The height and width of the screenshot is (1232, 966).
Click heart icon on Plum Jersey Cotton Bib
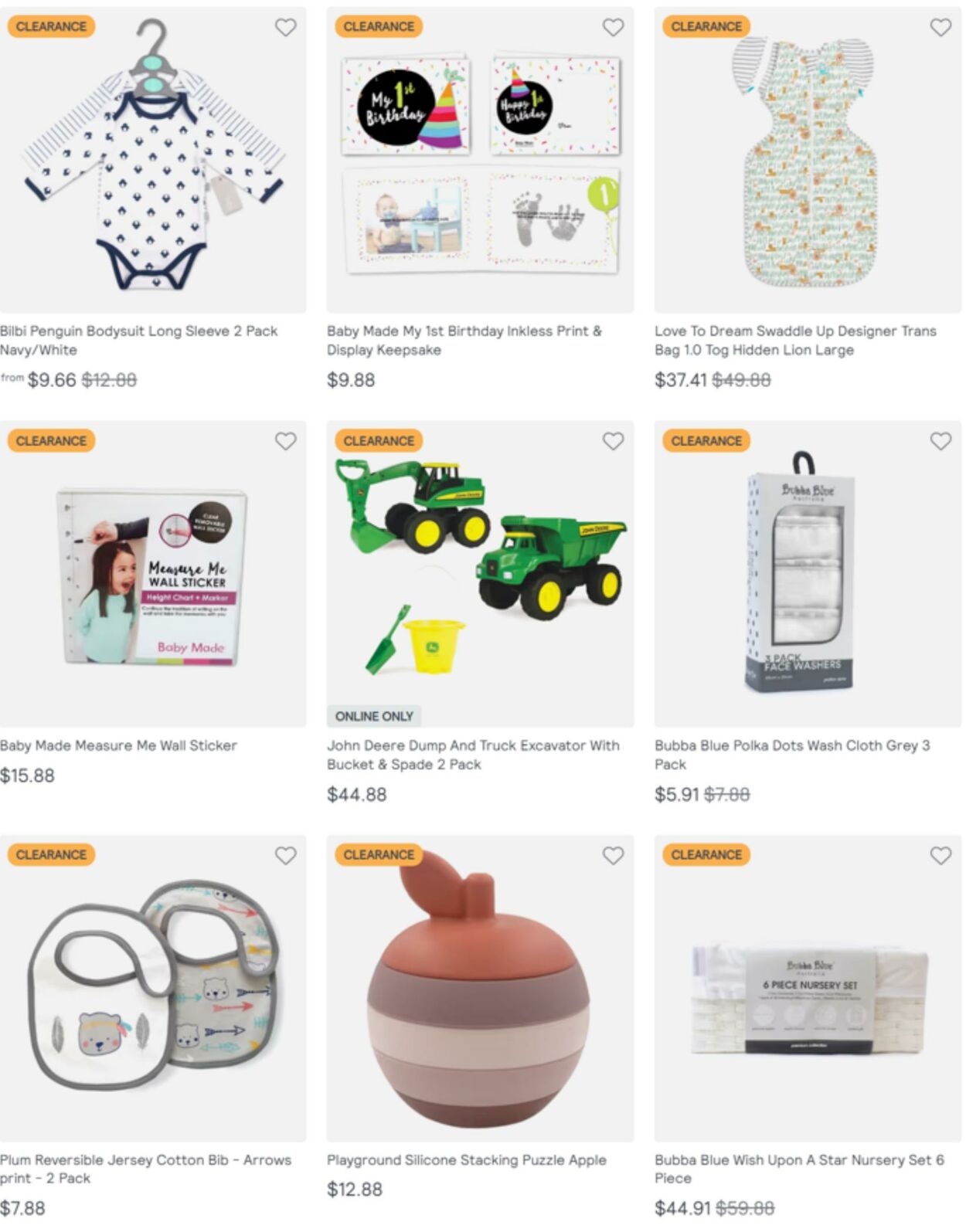tap(285, 856)
